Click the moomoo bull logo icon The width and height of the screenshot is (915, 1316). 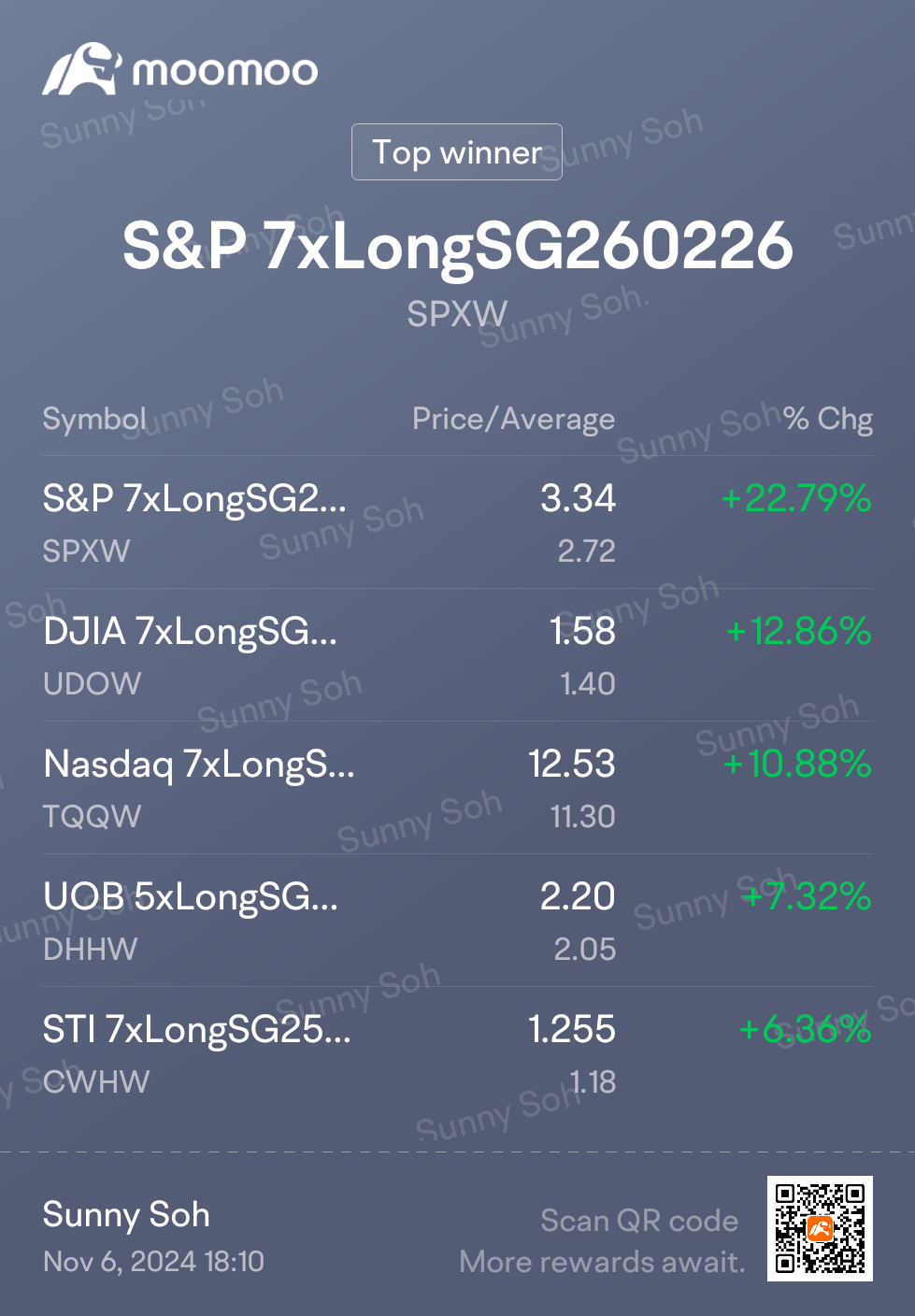[81, 69]
